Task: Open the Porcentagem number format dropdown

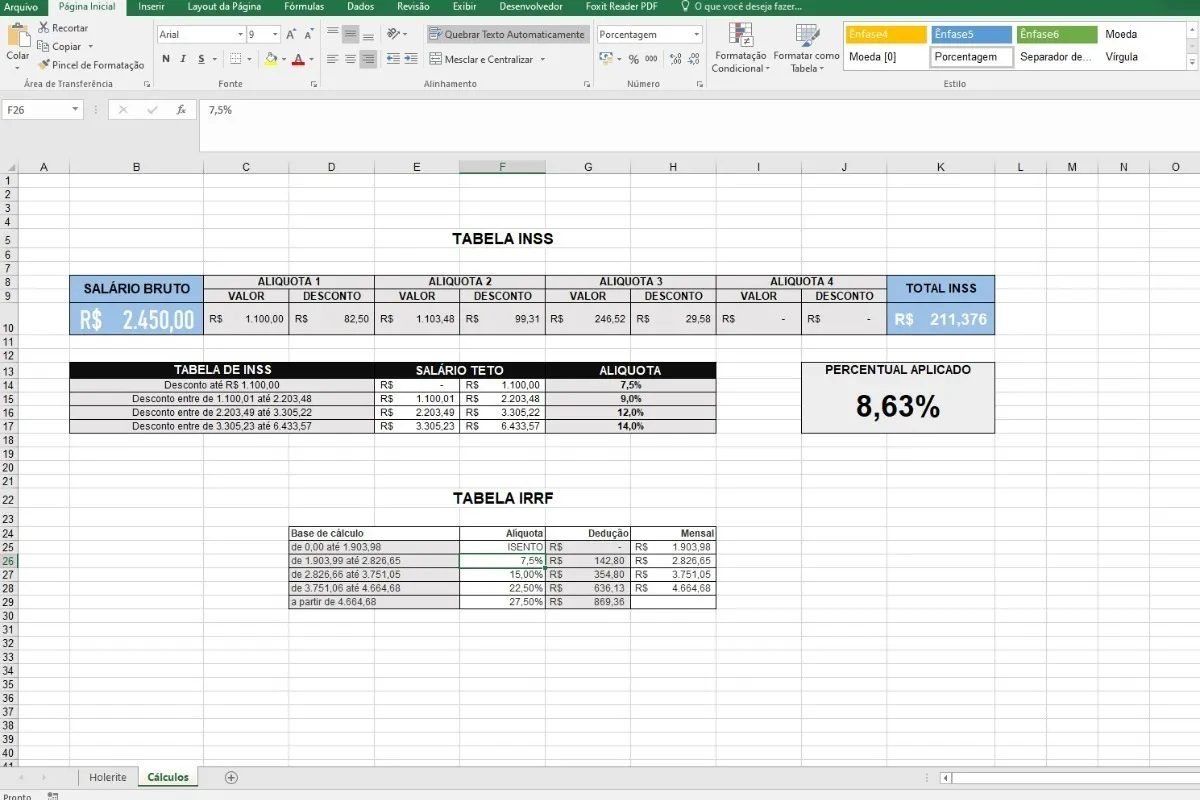Action: point(697,34)
